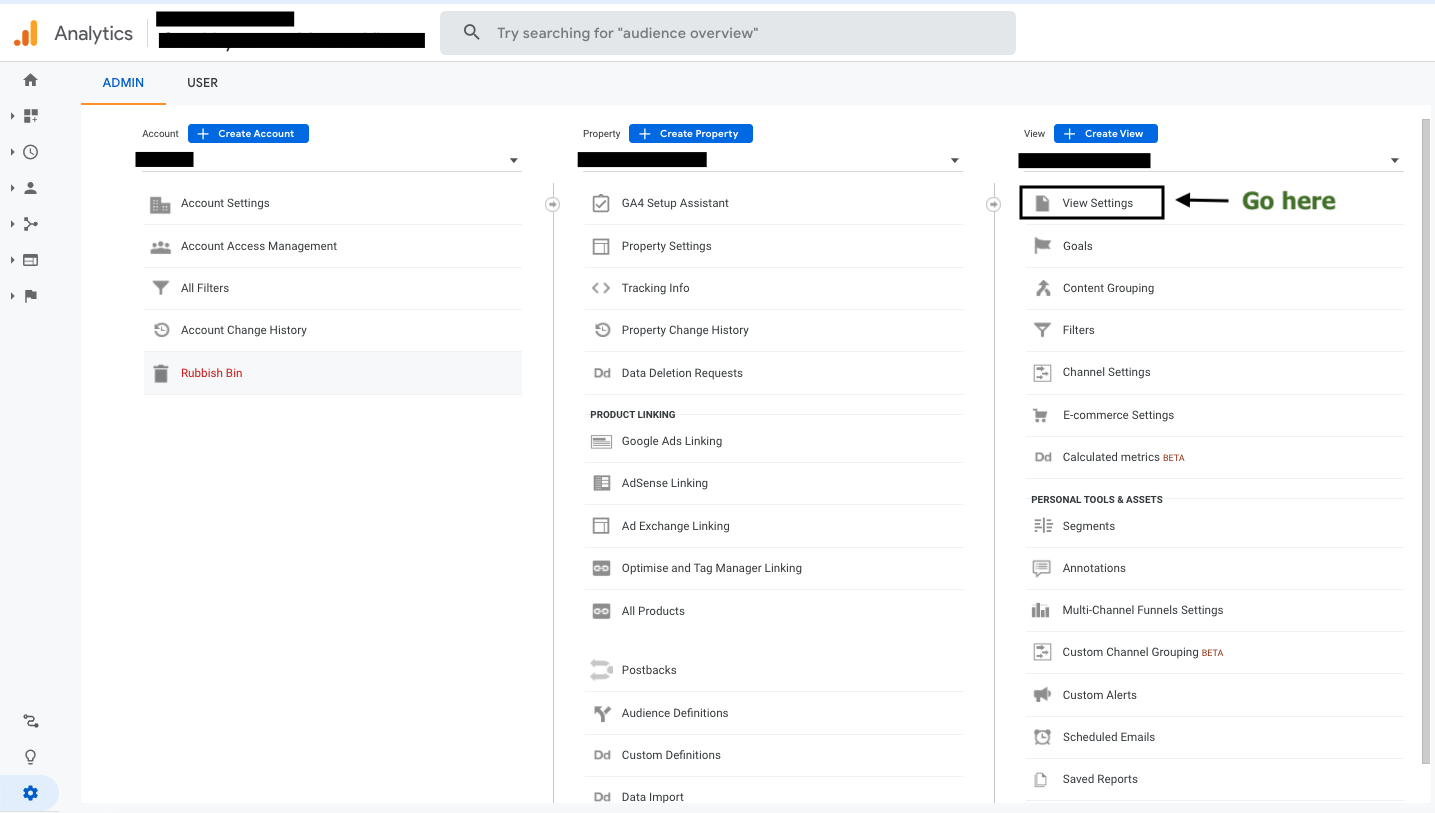Click the GA4 Setup Assistant checkbox icon

(601, 203)
